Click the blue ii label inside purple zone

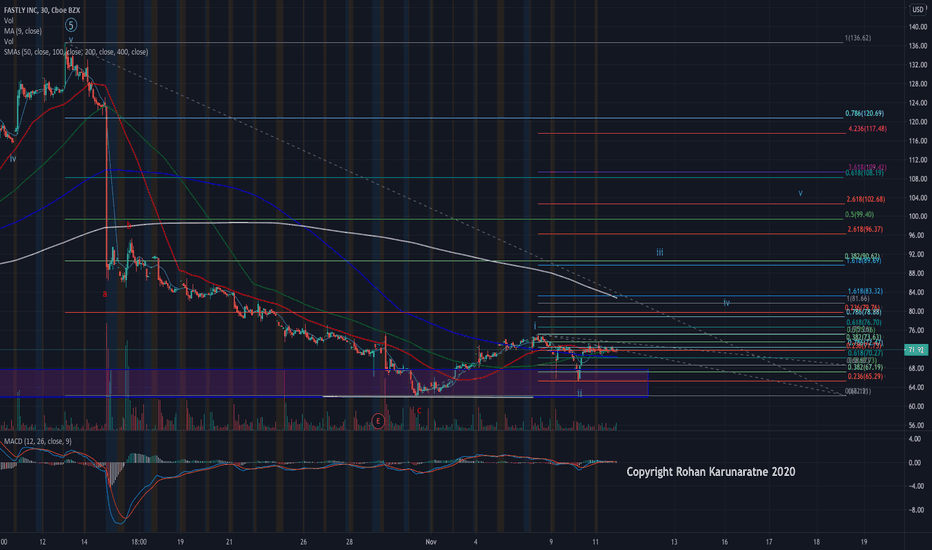[580, 393]
